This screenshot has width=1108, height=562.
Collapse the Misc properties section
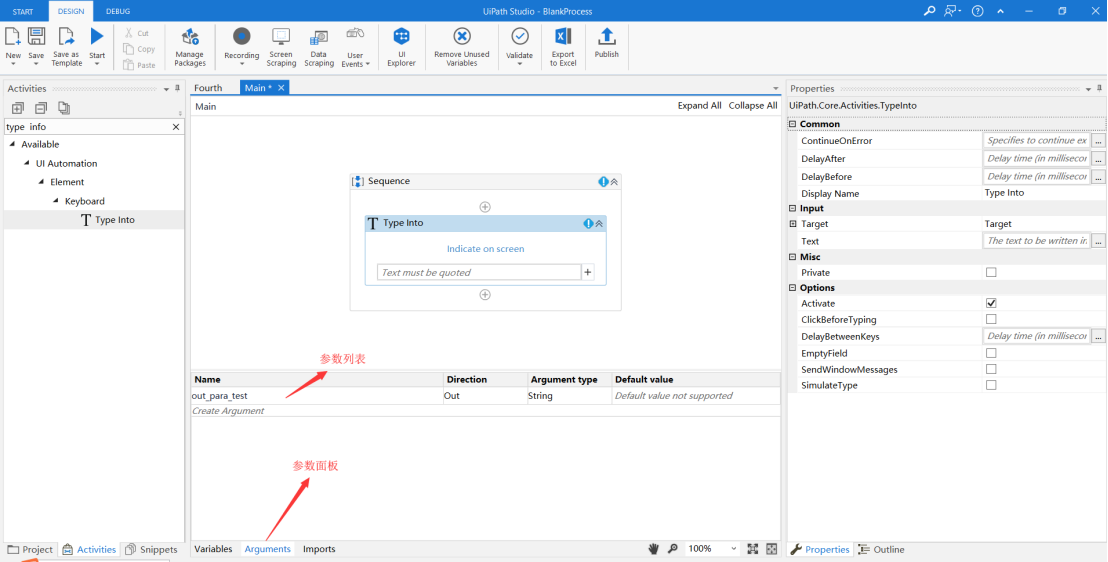tap(792, 257)
